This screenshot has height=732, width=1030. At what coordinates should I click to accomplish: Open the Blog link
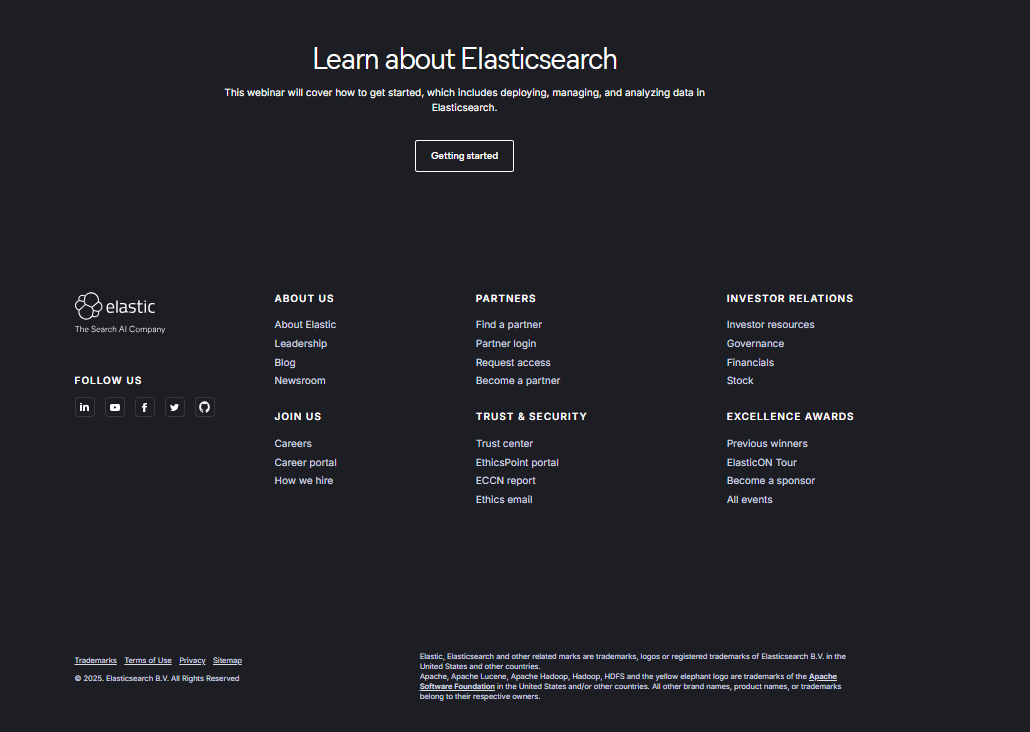tap(285, 363)
